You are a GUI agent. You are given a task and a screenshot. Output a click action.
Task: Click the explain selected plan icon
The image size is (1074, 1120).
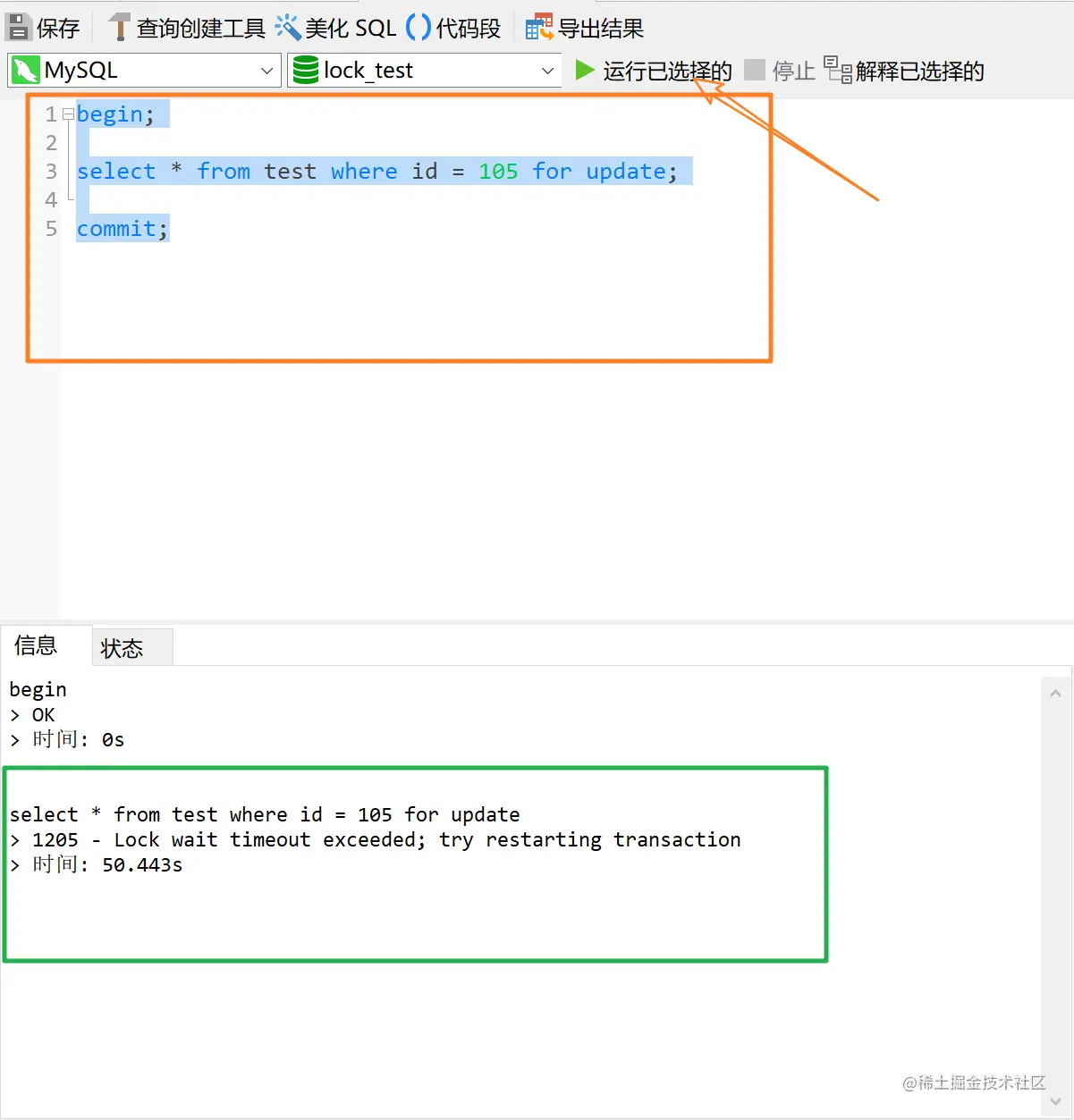pos(838,70)
